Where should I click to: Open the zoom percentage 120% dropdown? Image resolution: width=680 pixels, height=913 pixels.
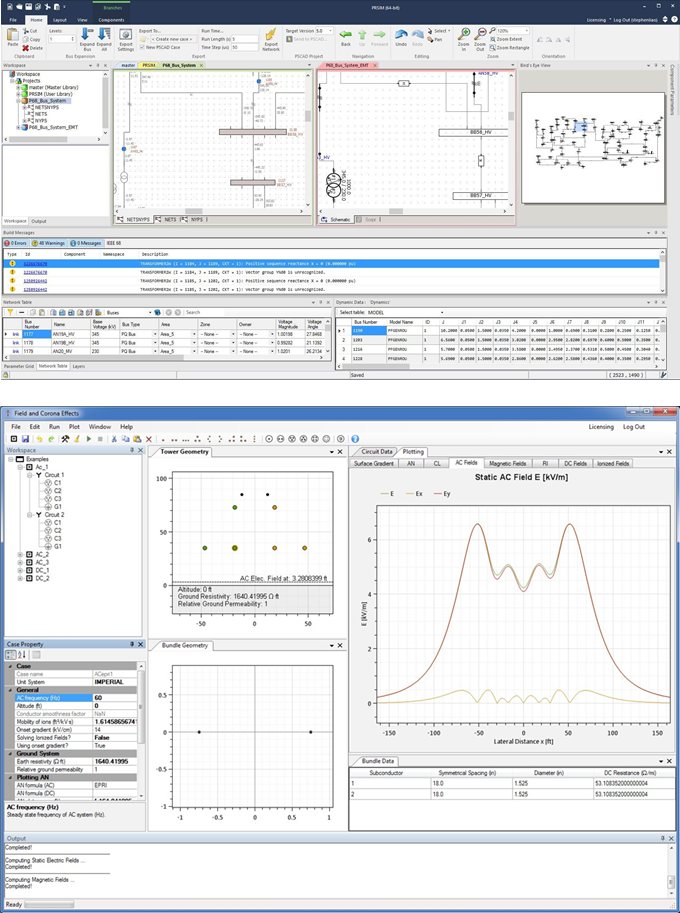527,31
